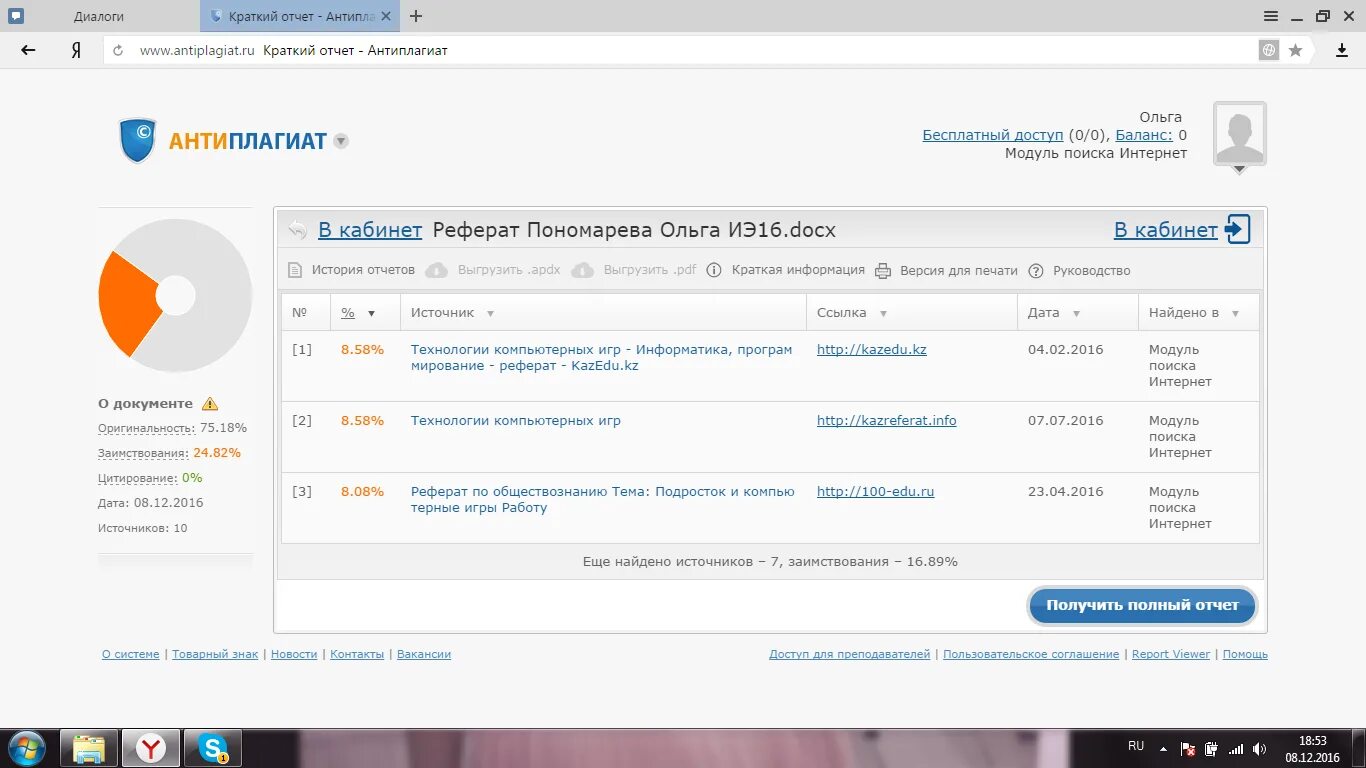Open Пользовательское соглашение link

pyautogui.click(x=1031, y=654)
